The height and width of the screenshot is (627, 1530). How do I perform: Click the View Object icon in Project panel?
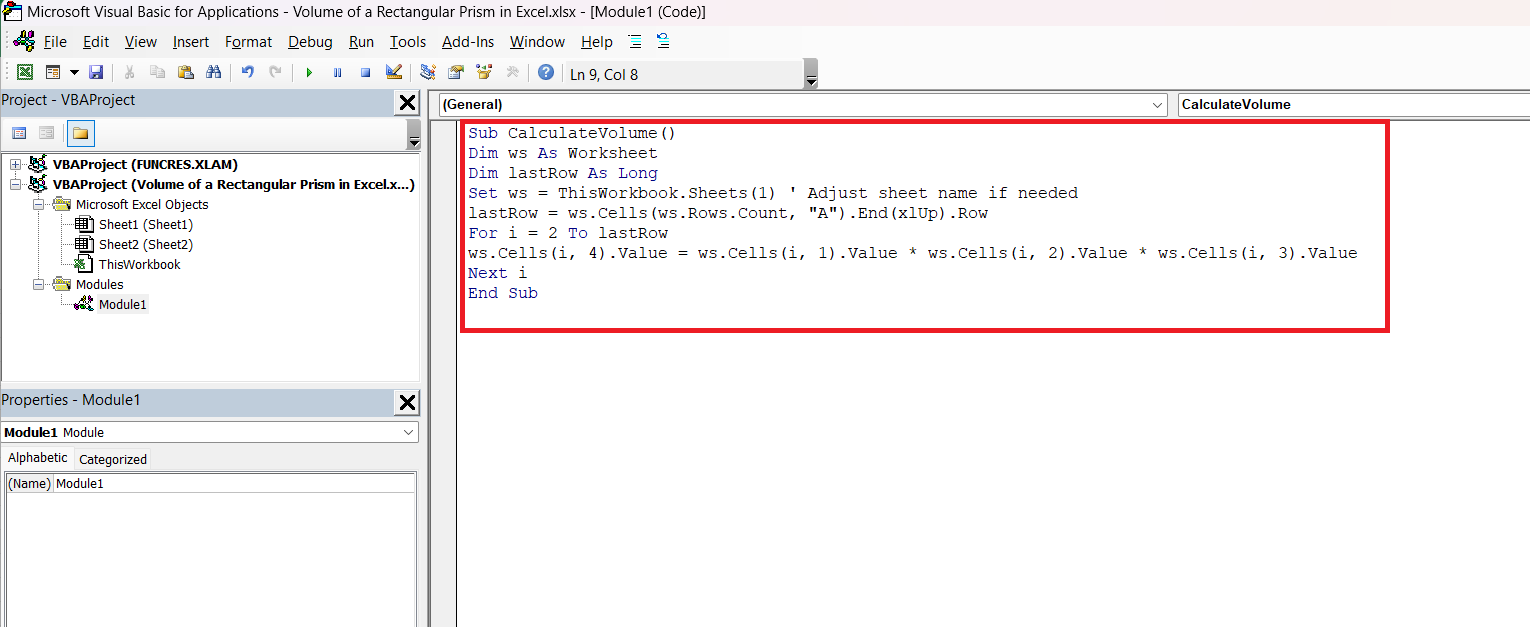point(46,133)
